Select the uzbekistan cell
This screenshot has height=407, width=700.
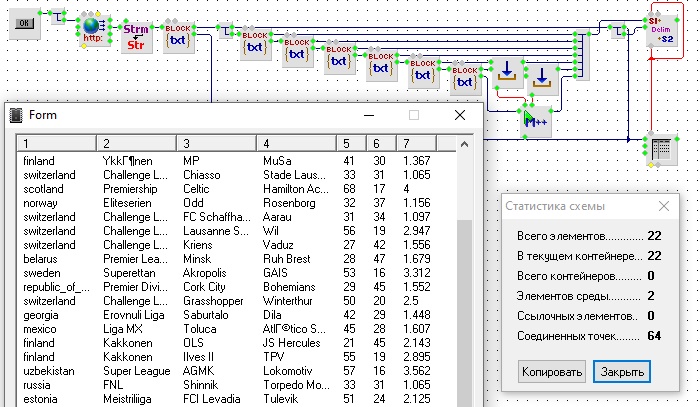(x=49, y=371)
